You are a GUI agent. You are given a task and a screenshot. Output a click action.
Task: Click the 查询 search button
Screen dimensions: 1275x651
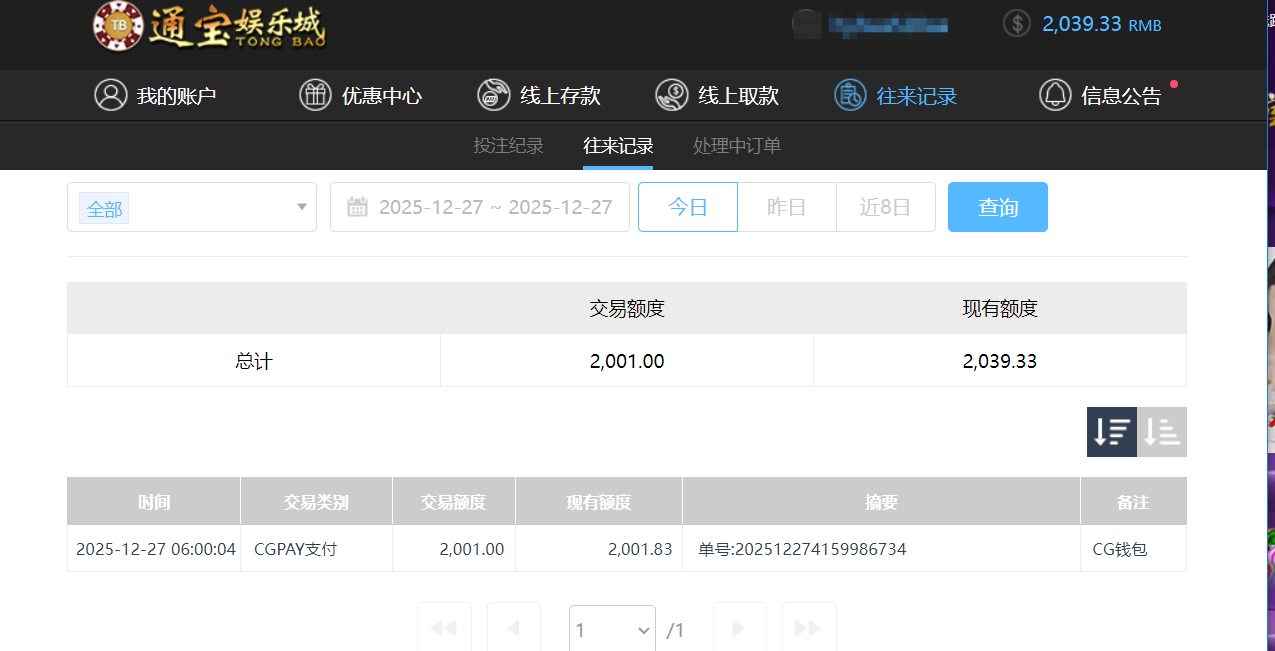(x=997, y=207)
